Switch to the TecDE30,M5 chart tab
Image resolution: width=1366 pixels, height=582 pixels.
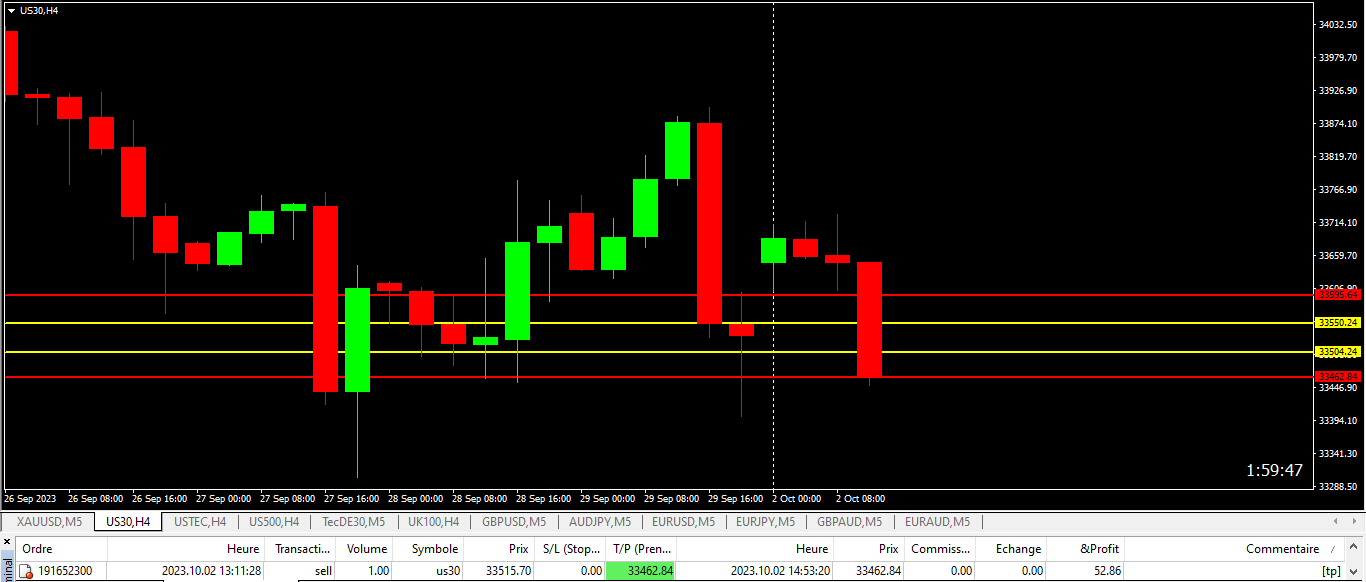point(353,522)
